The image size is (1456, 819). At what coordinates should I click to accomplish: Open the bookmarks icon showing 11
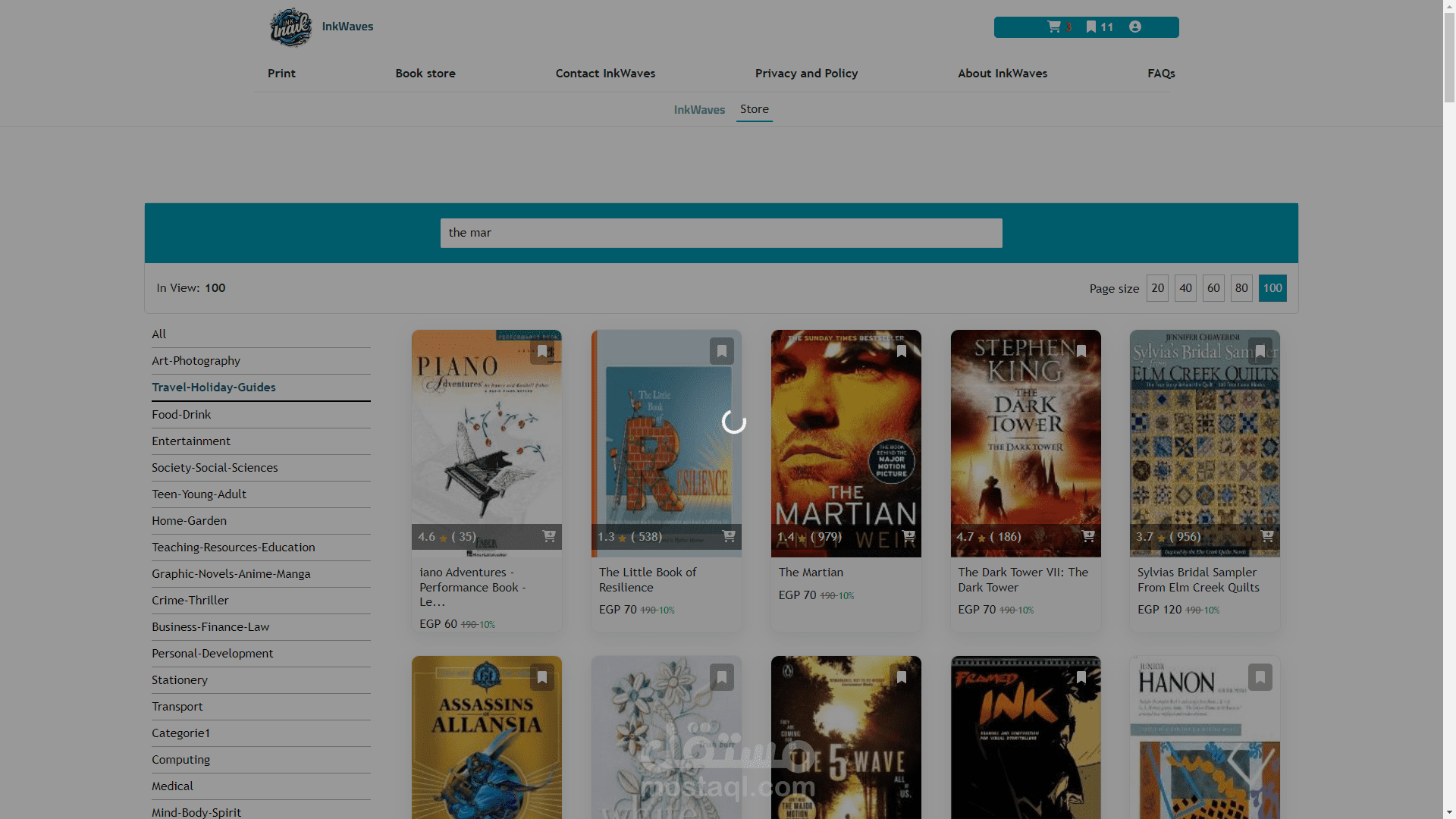[x=1091, y=27]
